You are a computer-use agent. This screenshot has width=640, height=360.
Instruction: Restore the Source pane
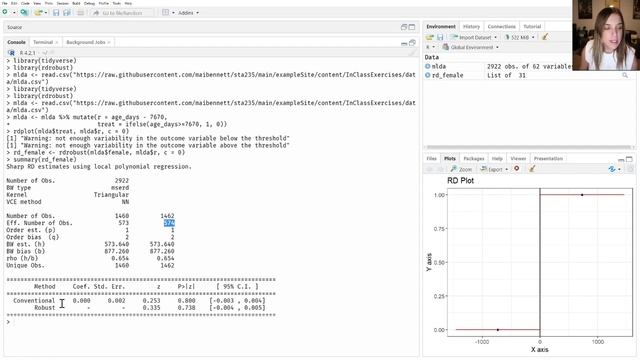click(404, 27)
